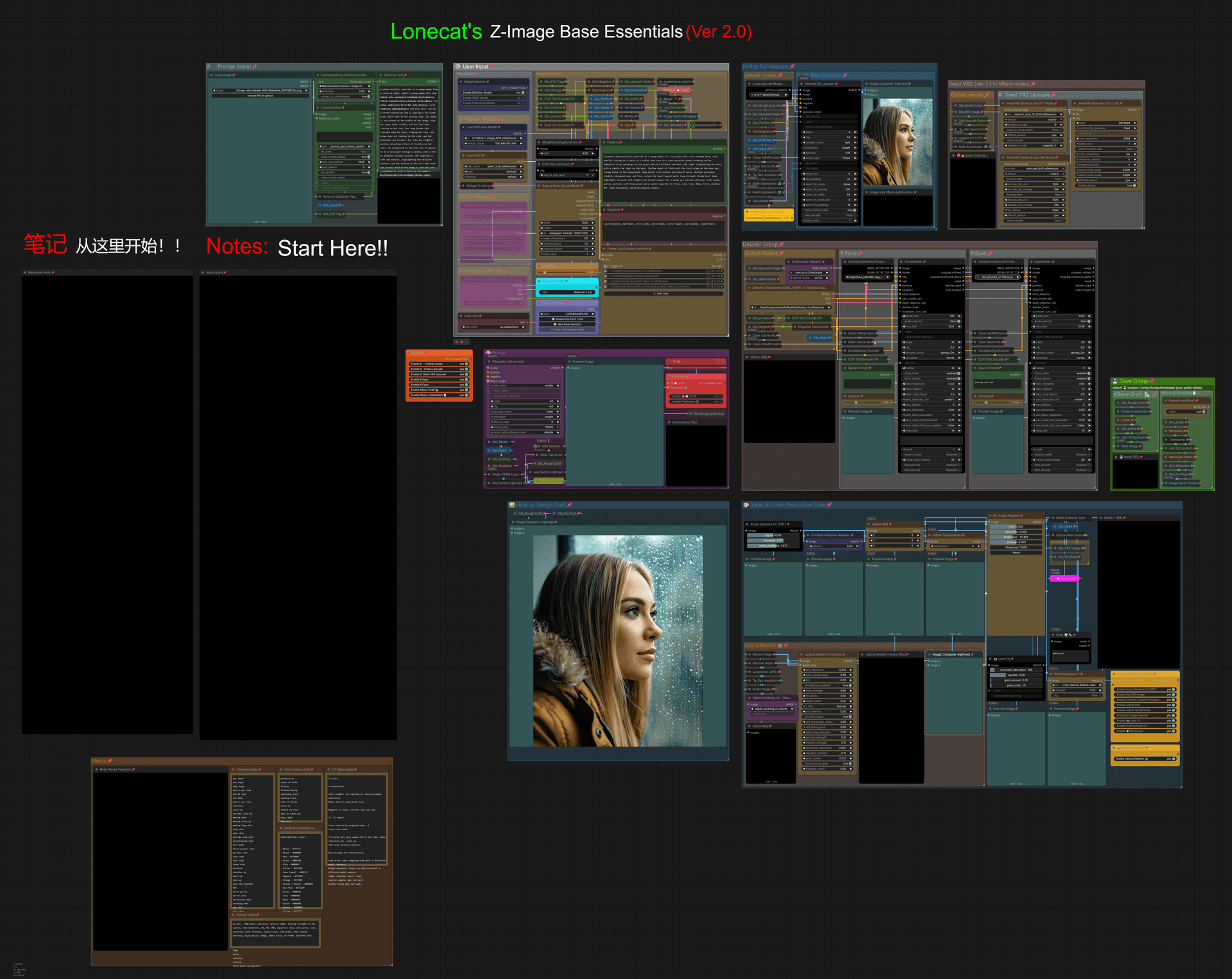Toggle Enable # Seed VR2 Upscale switch
The image size is (1232, 979).
point(466,374)
